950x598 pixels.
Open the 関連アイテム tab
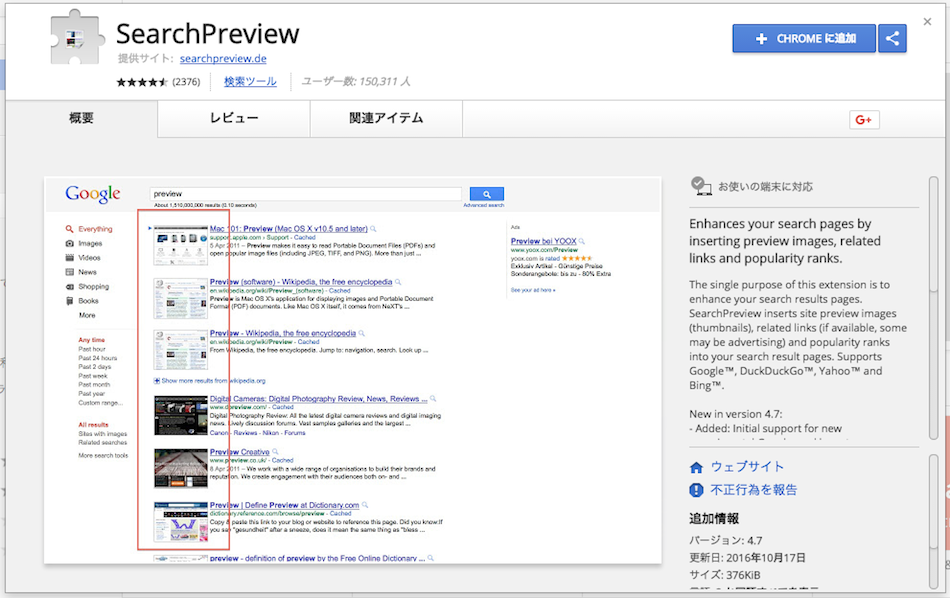click(386, 118)
